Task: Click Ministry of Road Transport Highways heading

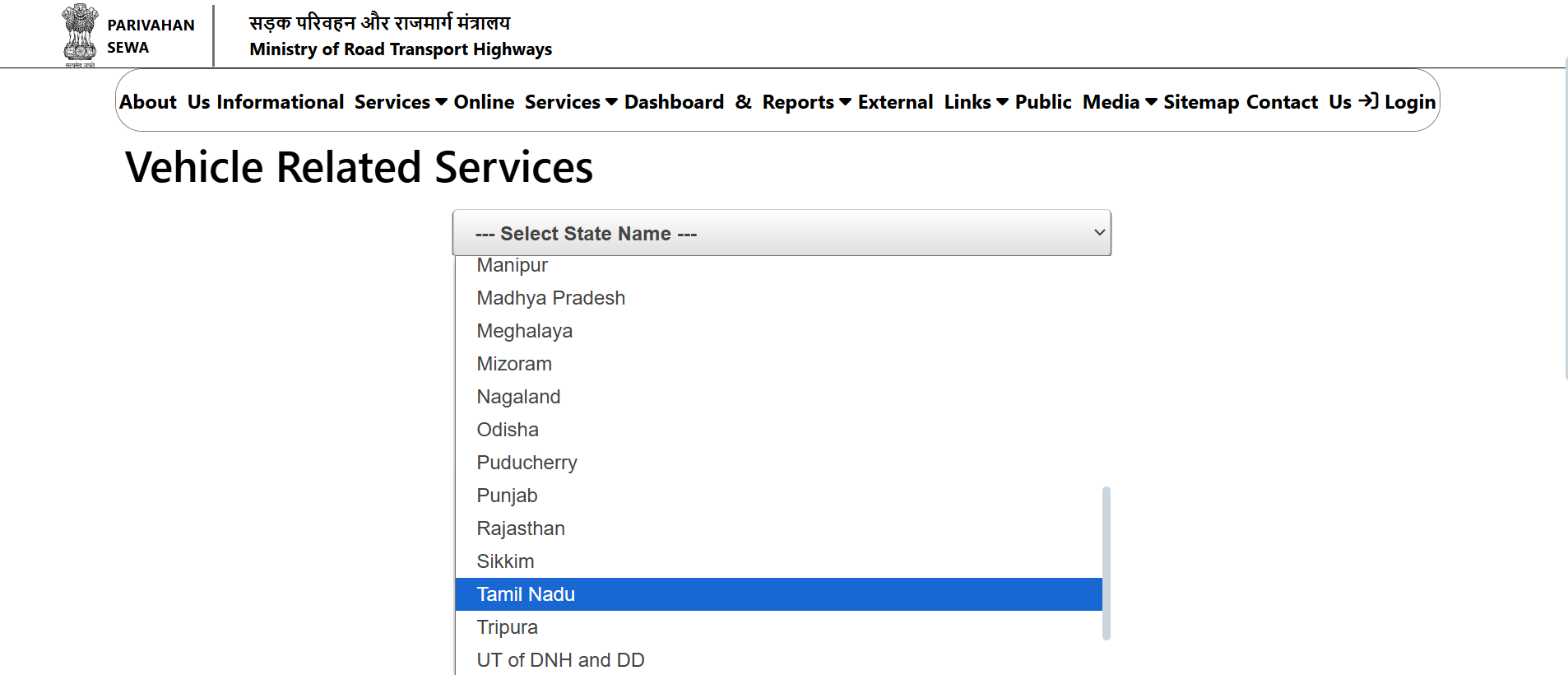Action: coord(401,49)
